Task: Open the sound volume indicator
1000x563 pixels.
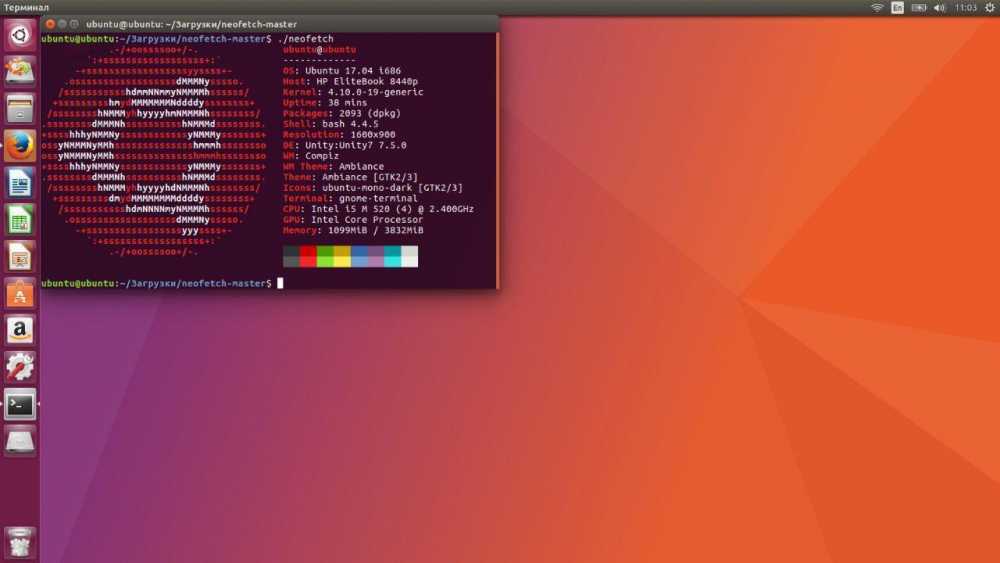Action: pos(939,8)
